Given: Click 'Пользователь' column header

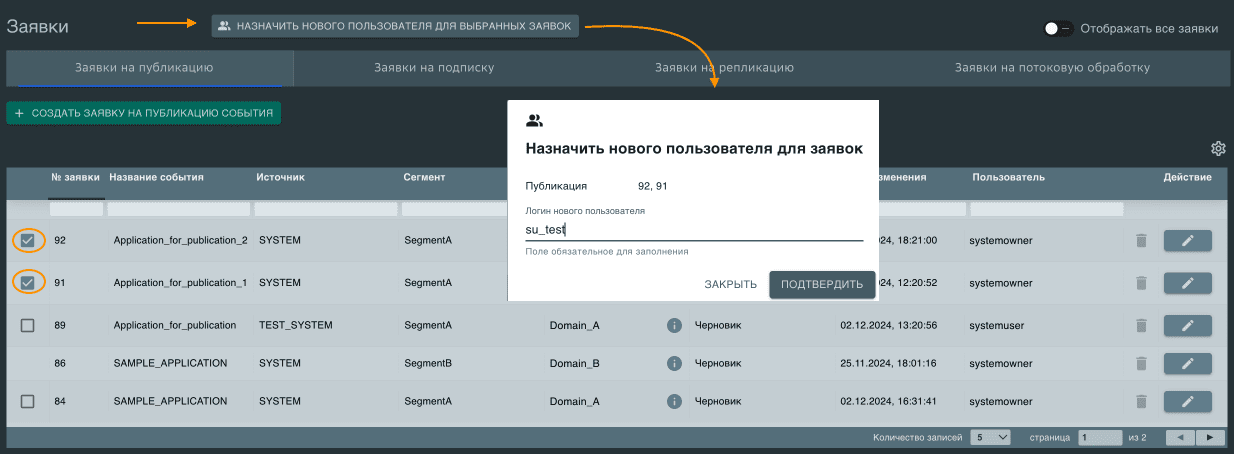Looking at the screenshot, I should pyautogui.click(x=1008, y=177).
